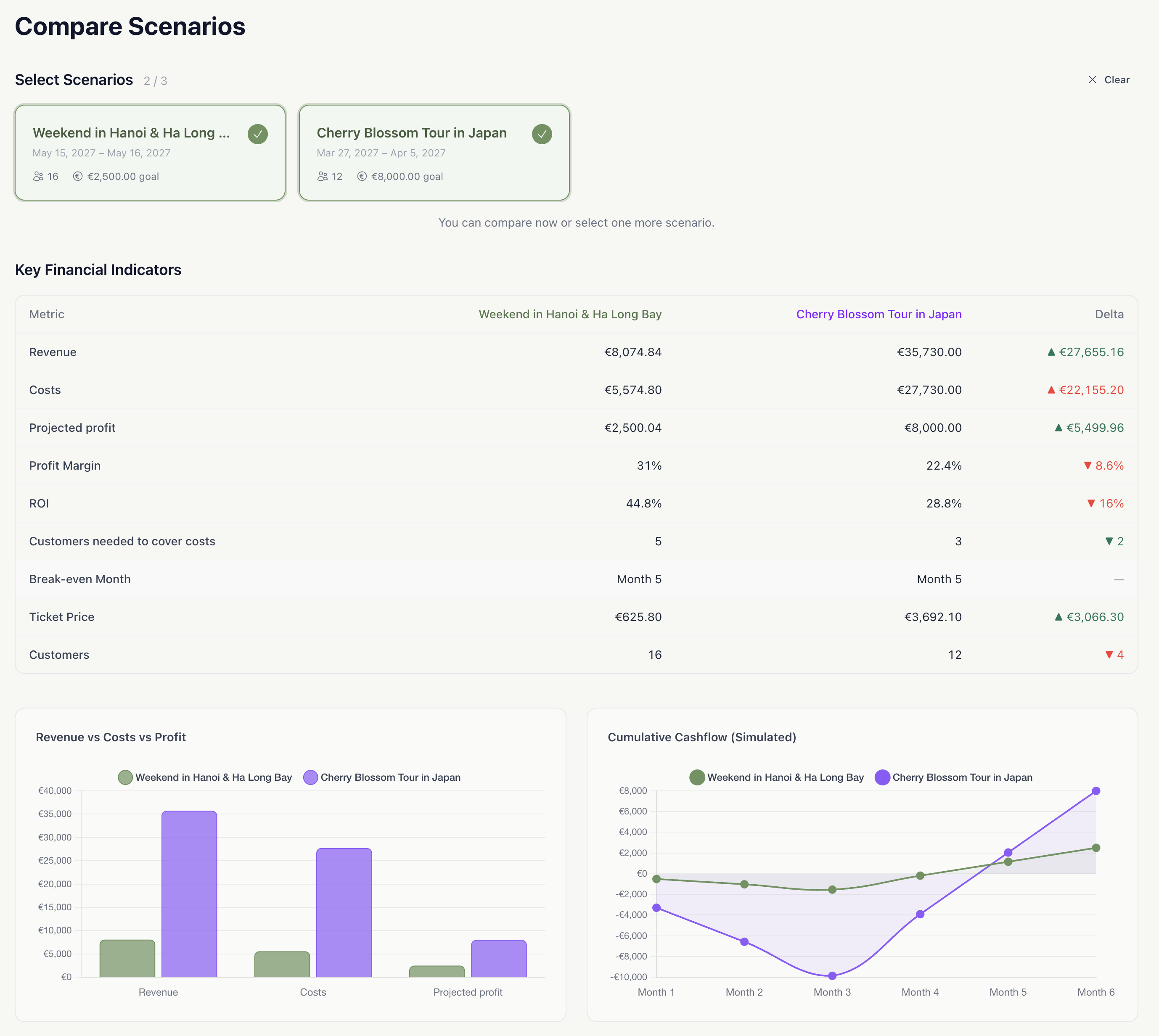1159x1036 pixels.
Task: Click the Clear button text
Action: (x=1116, y=80)
